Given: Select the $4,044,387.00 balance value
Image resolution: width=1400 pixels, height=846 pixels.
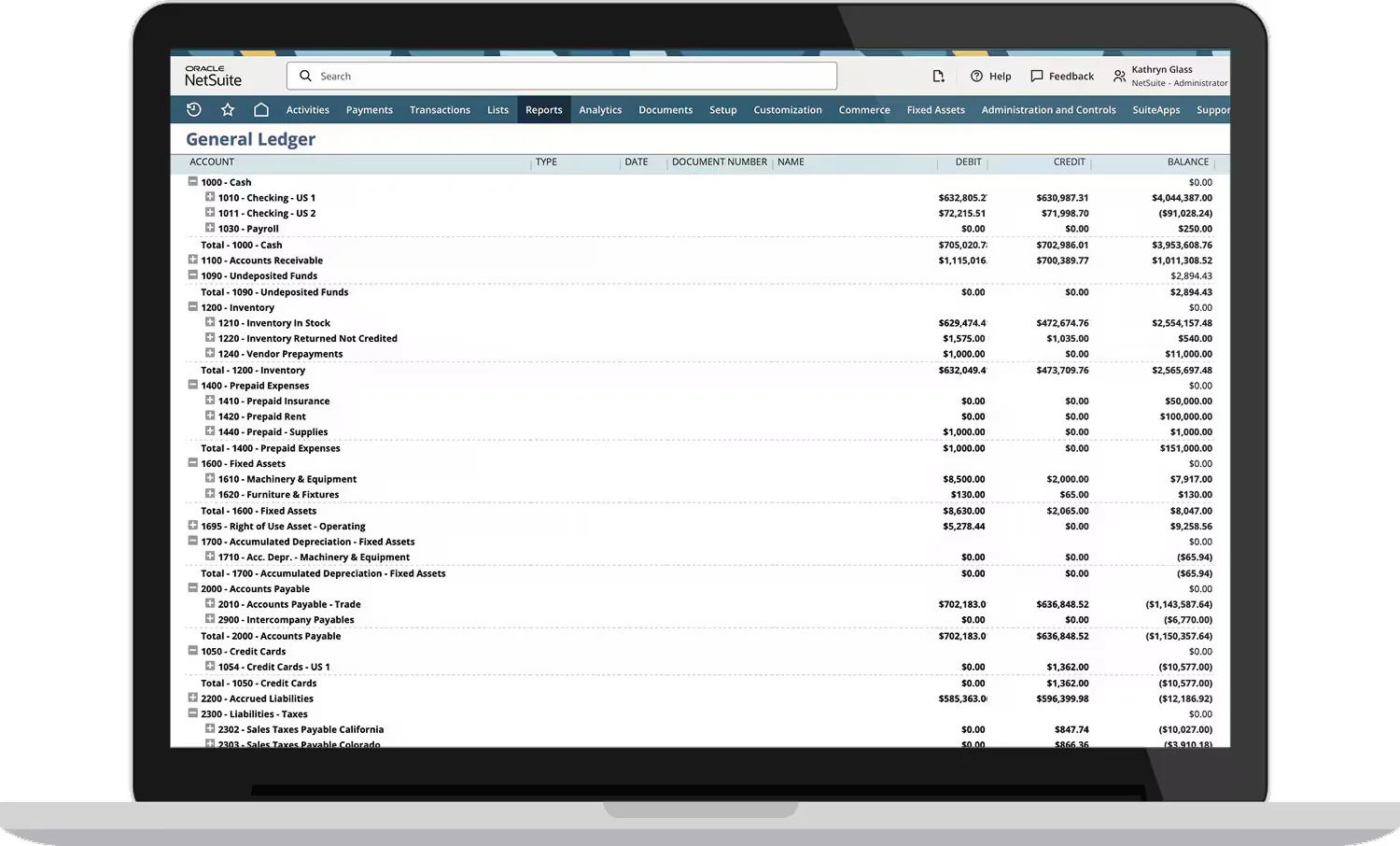Looking at the screenshot, I should point(1182,198).
